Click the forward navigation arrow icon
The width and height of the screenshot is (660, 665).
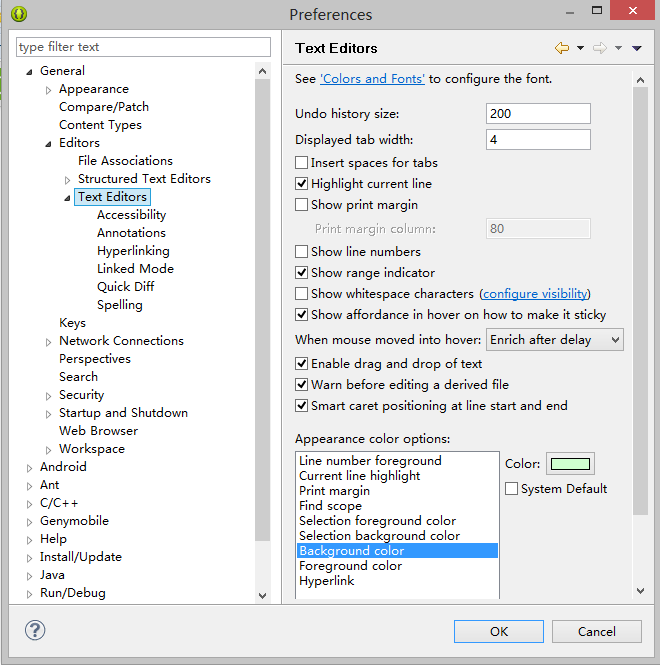click(x=600, y=48)
